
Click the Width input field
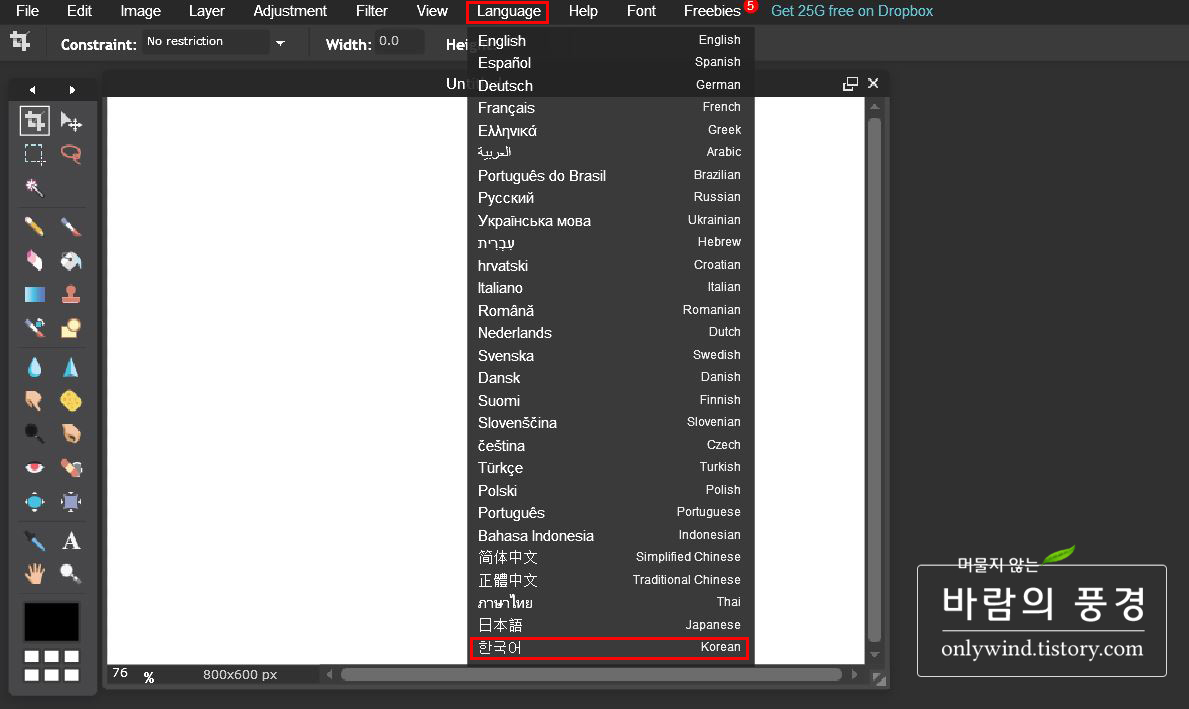coord(400,41)
